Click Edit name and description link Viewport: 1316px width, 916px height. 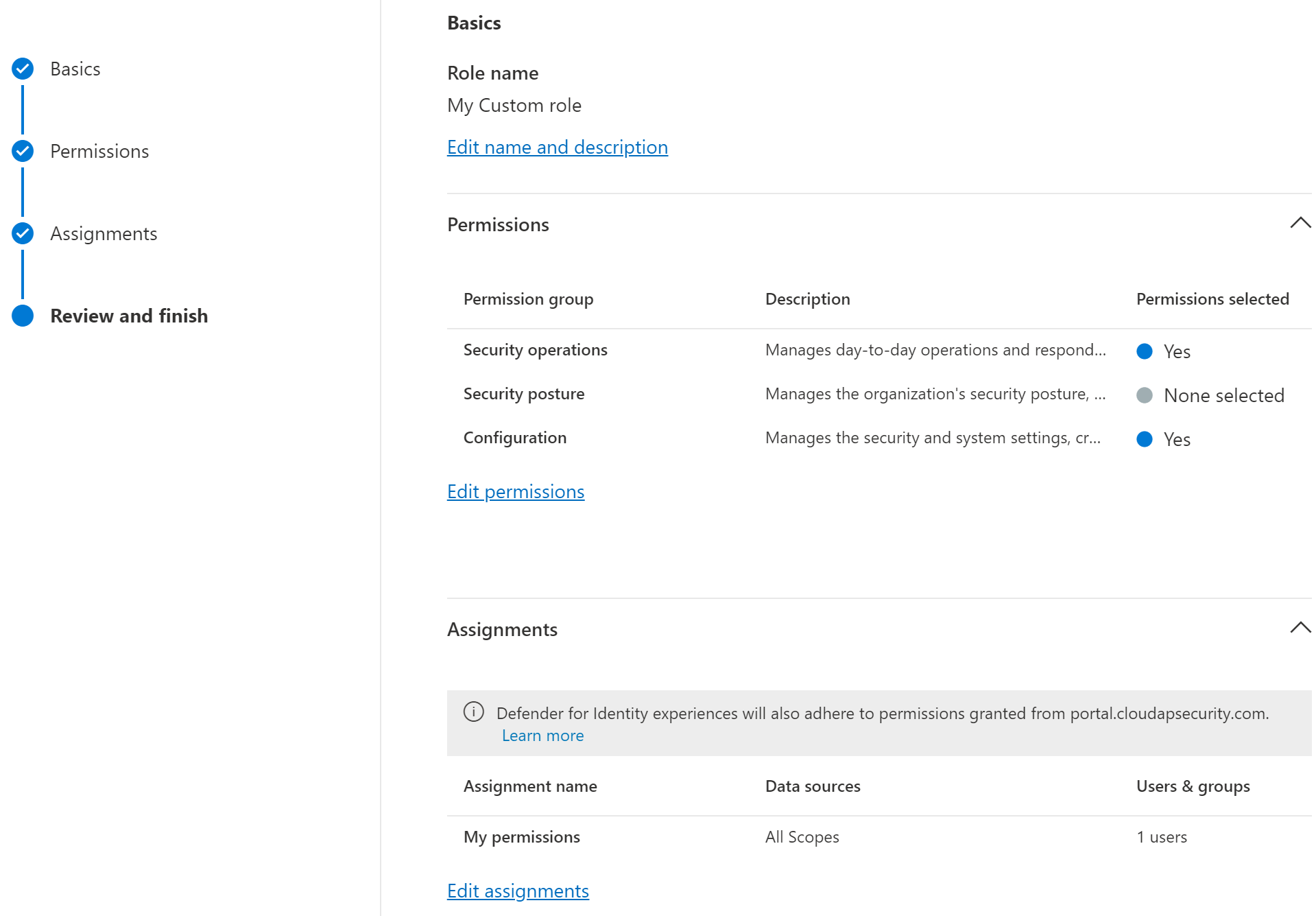pos(557,148)
